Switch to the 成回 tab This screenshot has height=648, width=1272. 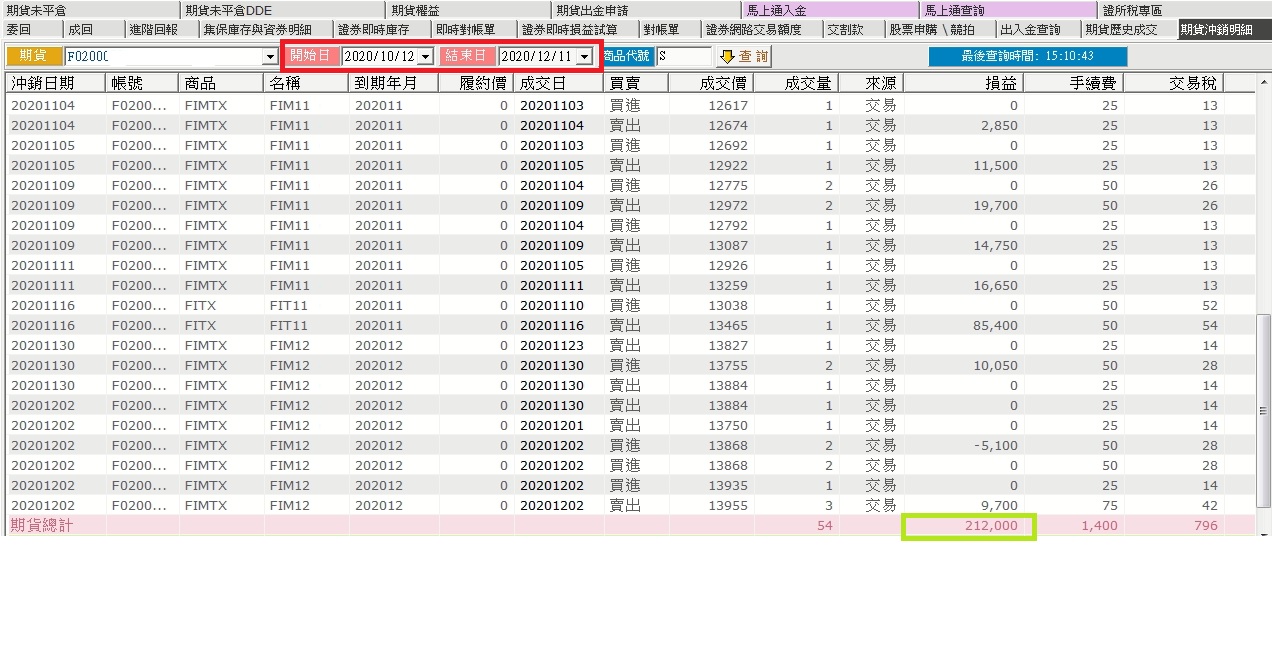[92, 29]
